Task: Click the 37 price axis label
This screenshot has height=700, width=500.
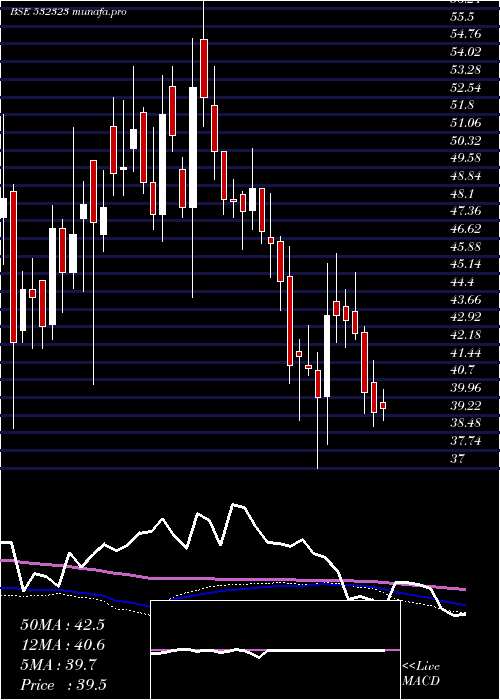Action: 458,458
